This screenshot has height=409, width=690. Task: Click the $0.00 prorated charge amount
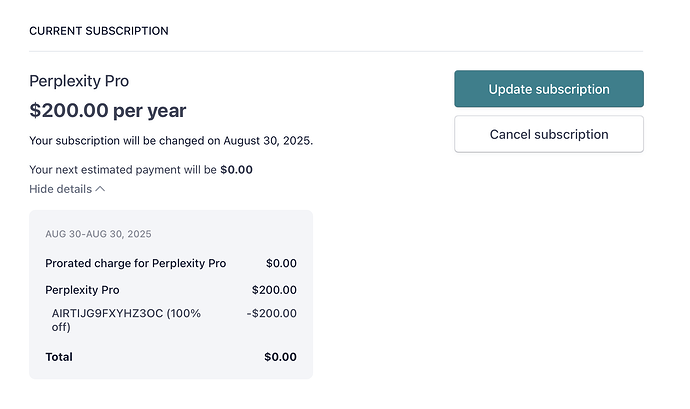(281, 263)
